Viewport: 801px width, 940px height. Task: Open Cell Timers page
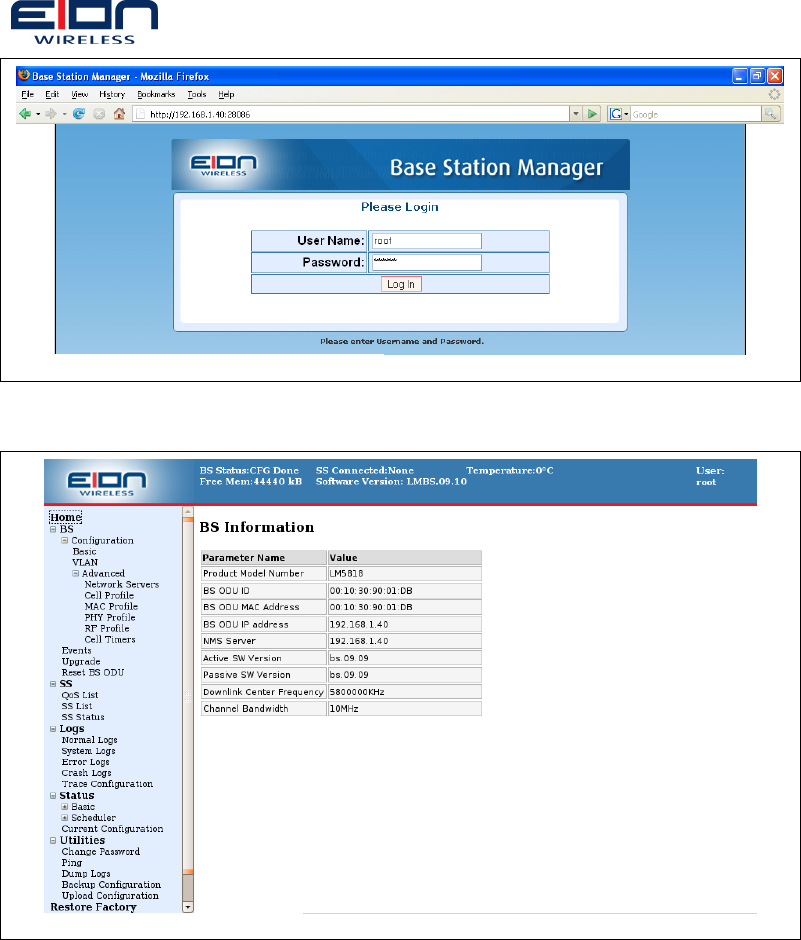(110, 639)
